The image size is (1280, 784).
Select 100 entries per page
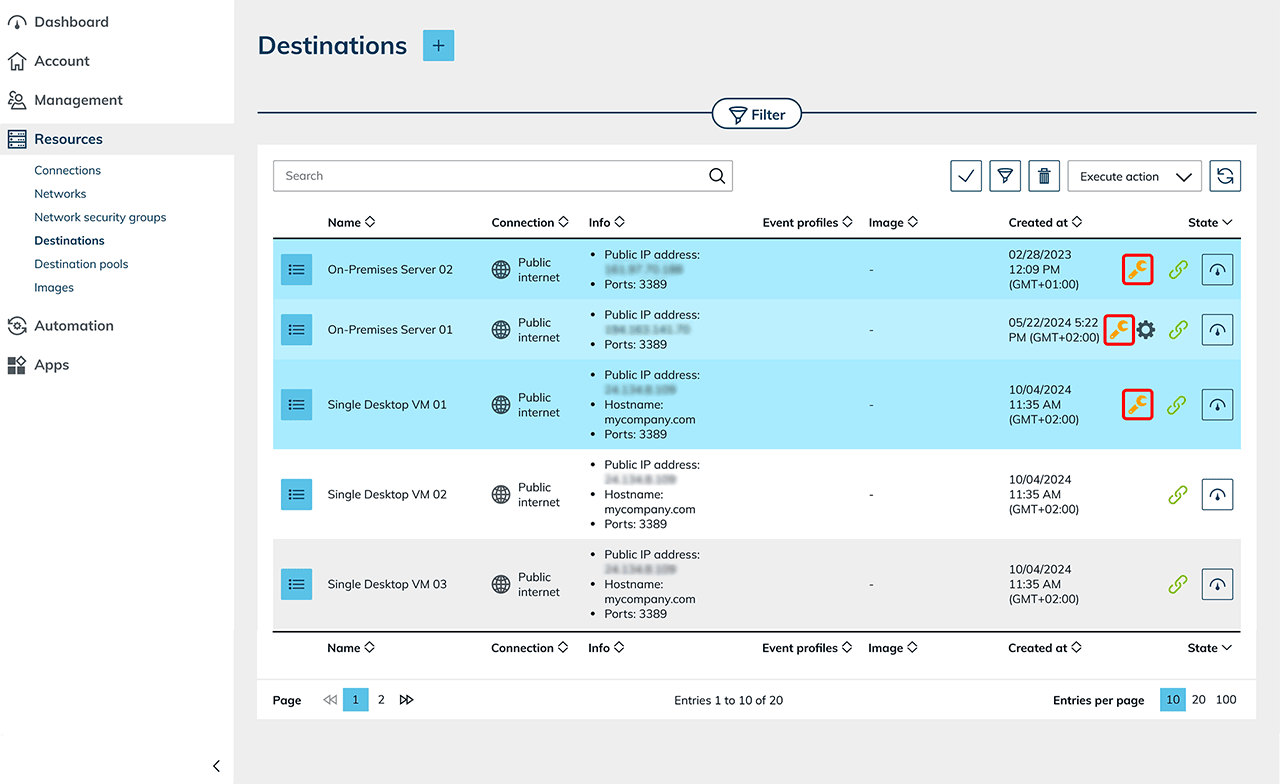pyautogui.click(x=1226, y=700)
